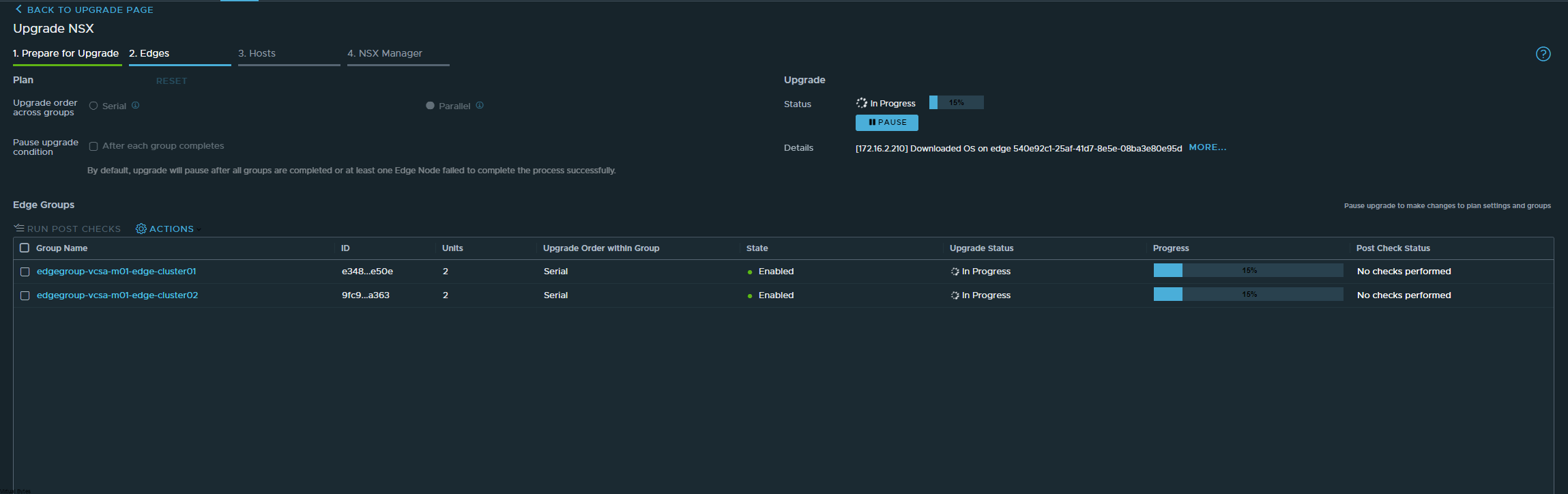Click the Parallel info icon
This screenshot has width=1568, height=494.
(x=480, y=105)
